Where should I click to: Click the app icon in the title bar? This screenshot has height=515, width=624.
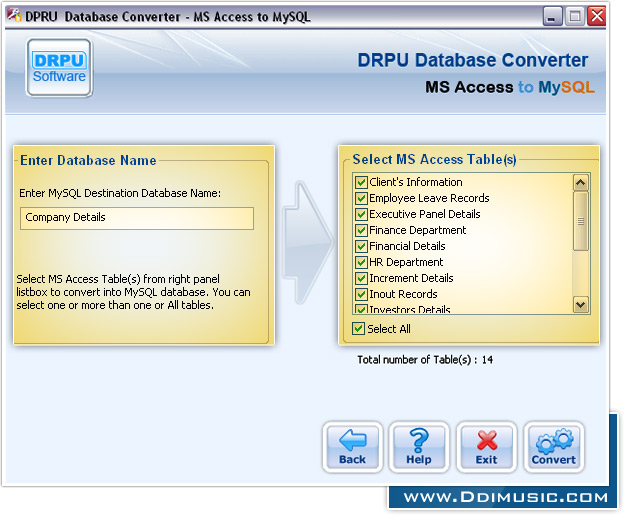pyautogui.click(x=14, y=16)
